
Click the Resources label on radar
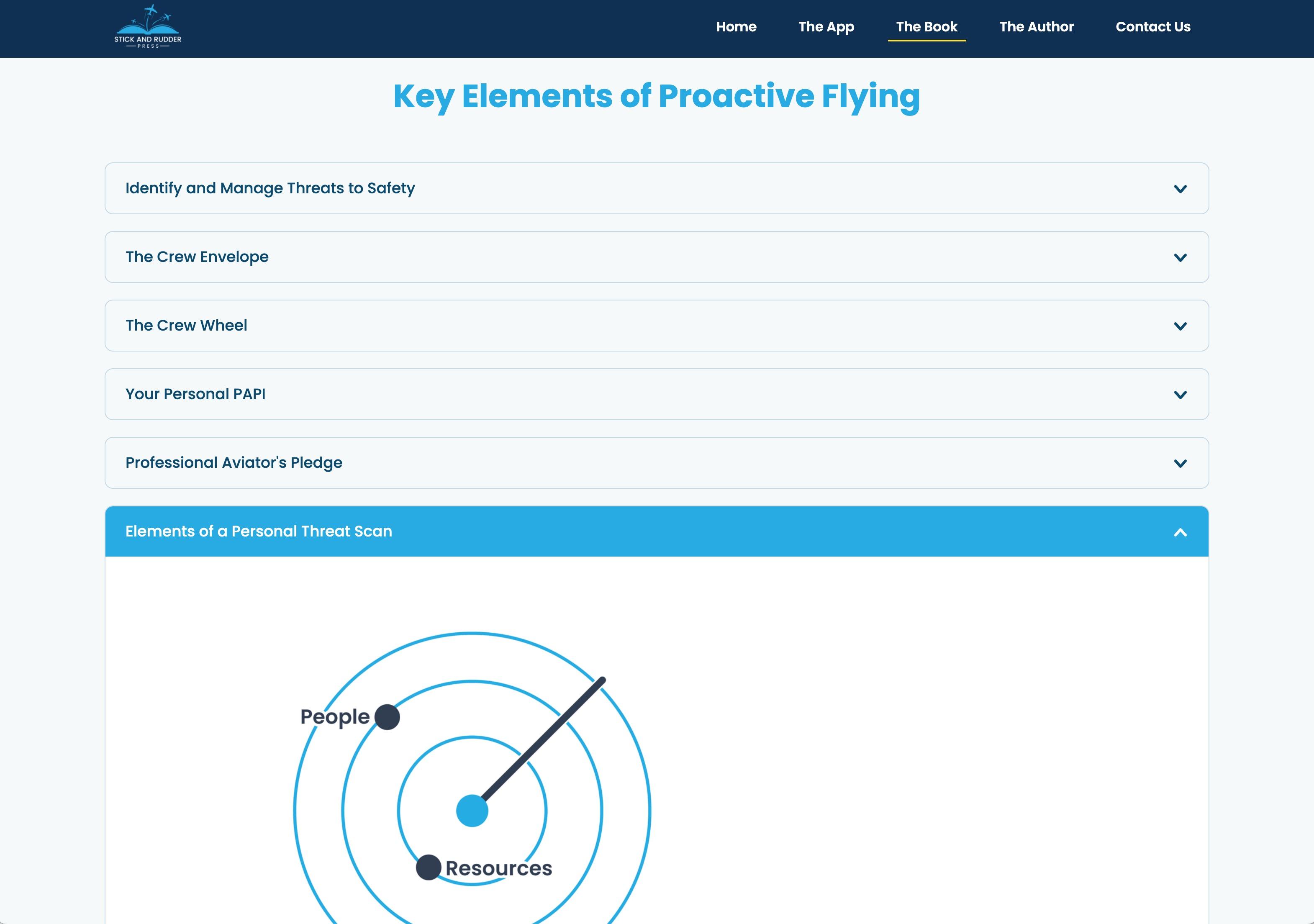(x=498, y=868)
